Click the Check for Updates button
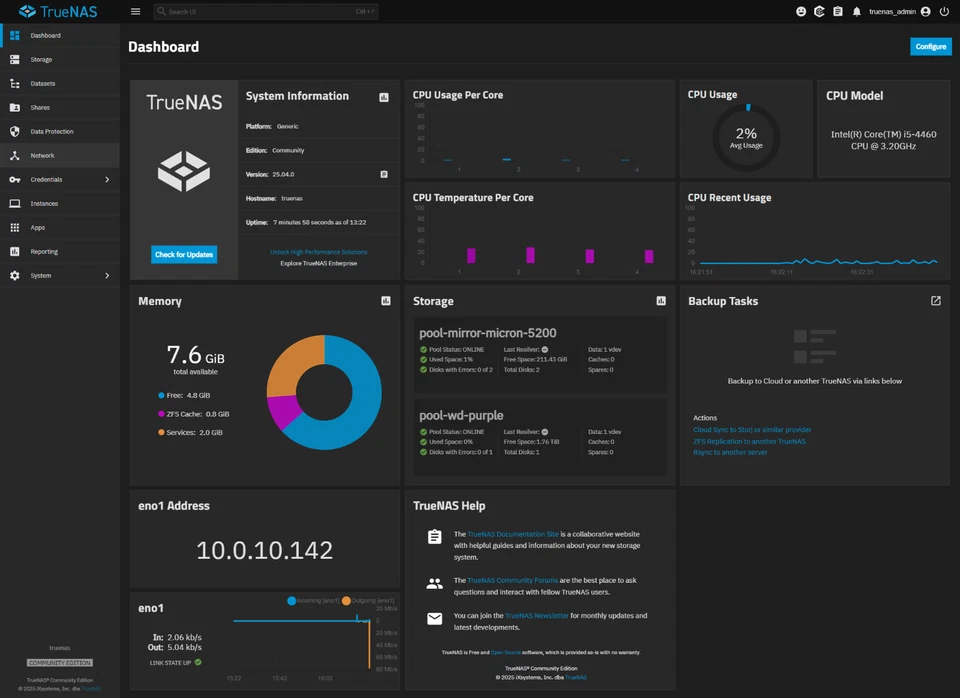Image resolution: width=960 pixels, height=698 pixels. (x=184, y=255)
